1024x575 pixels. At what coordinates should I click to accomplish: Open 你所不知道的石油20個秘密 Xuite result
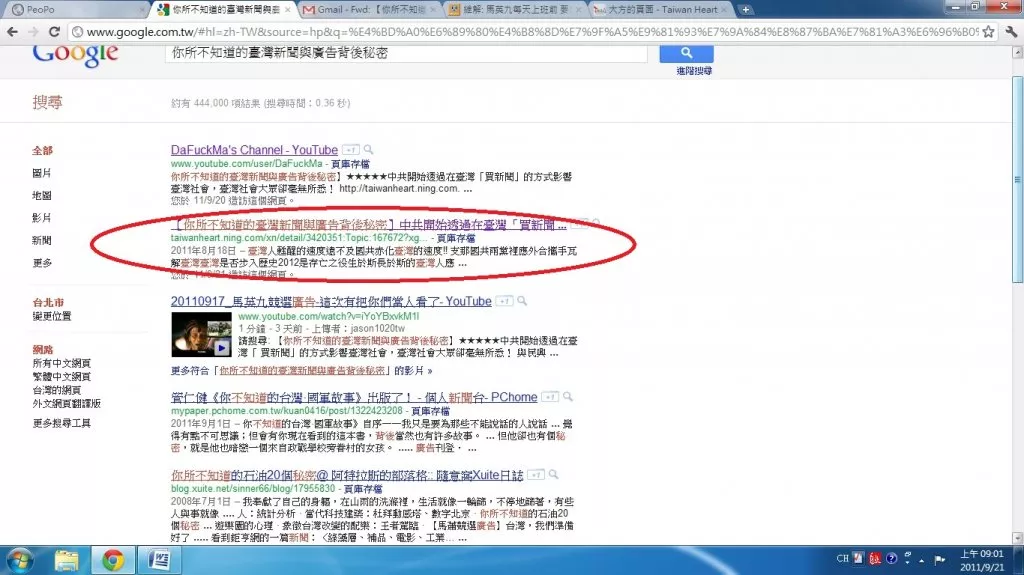[347, 475]
